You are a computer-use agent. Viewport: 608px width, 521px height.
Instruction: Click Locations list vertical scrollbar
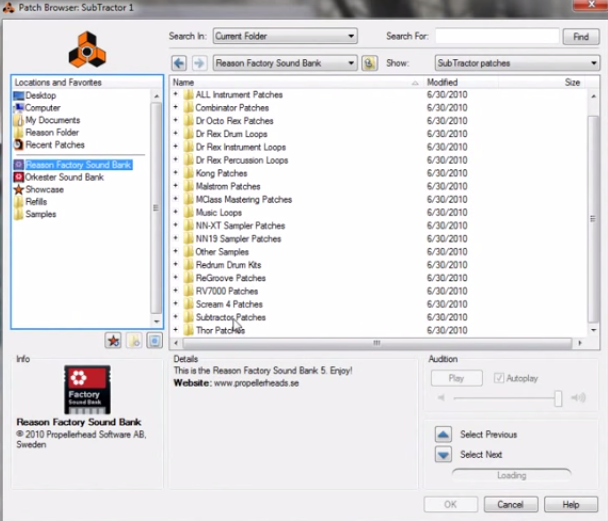[156, 208]
